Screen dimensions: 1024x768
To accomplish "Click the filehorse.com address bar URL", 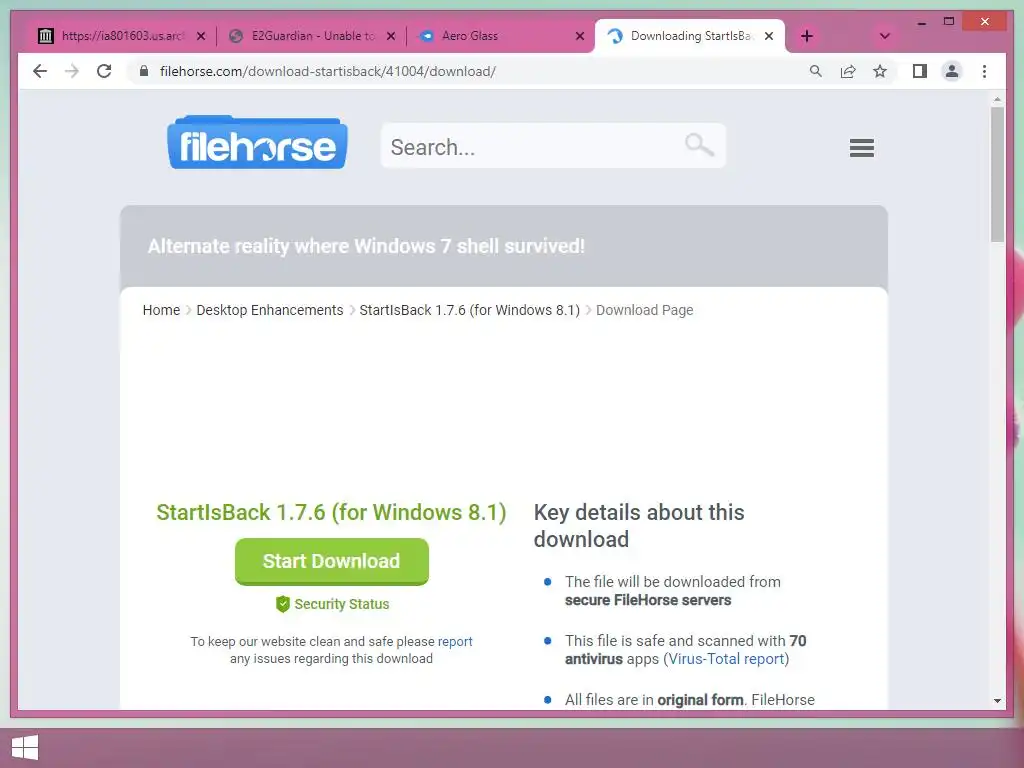I will tap(328, 71).
